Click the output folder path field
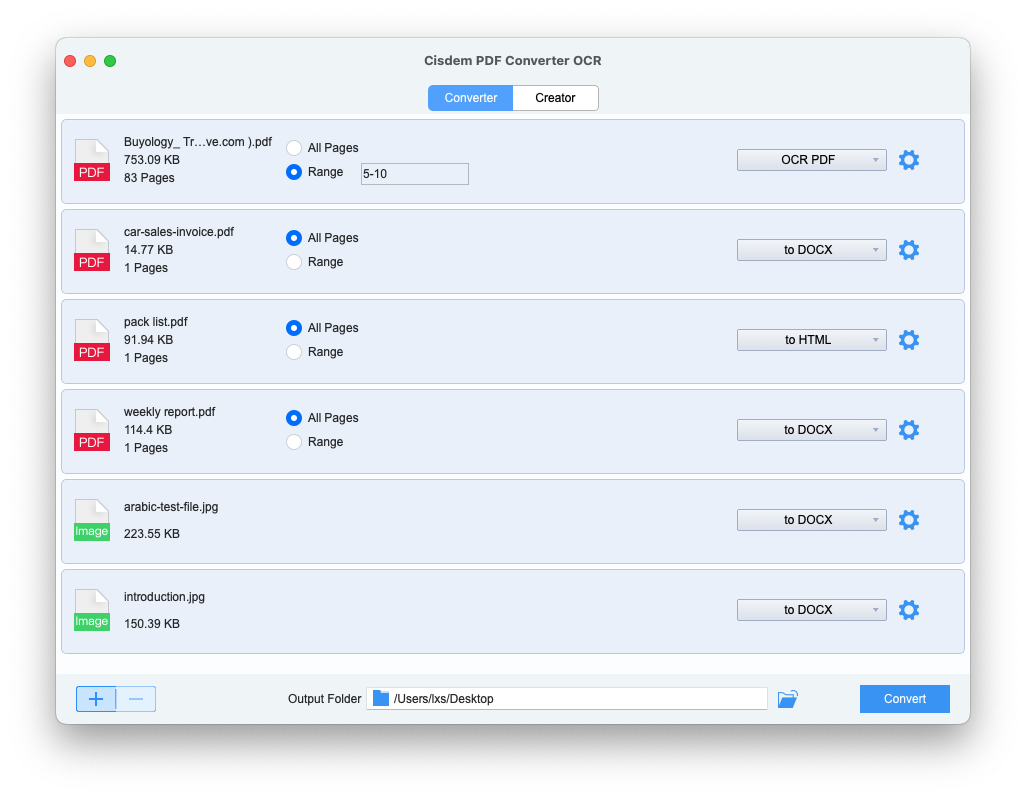 567,699
